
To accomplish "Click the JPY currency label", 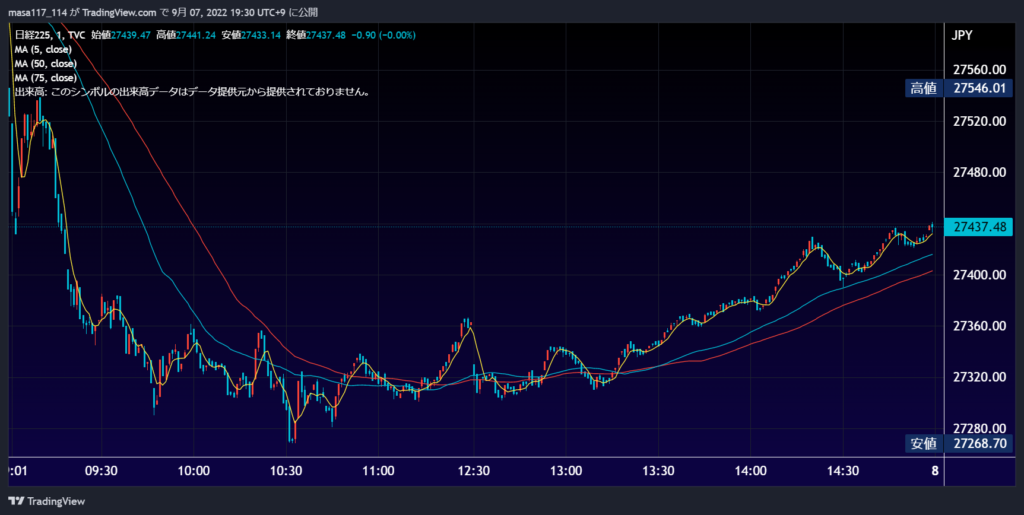I will point(963,35).
